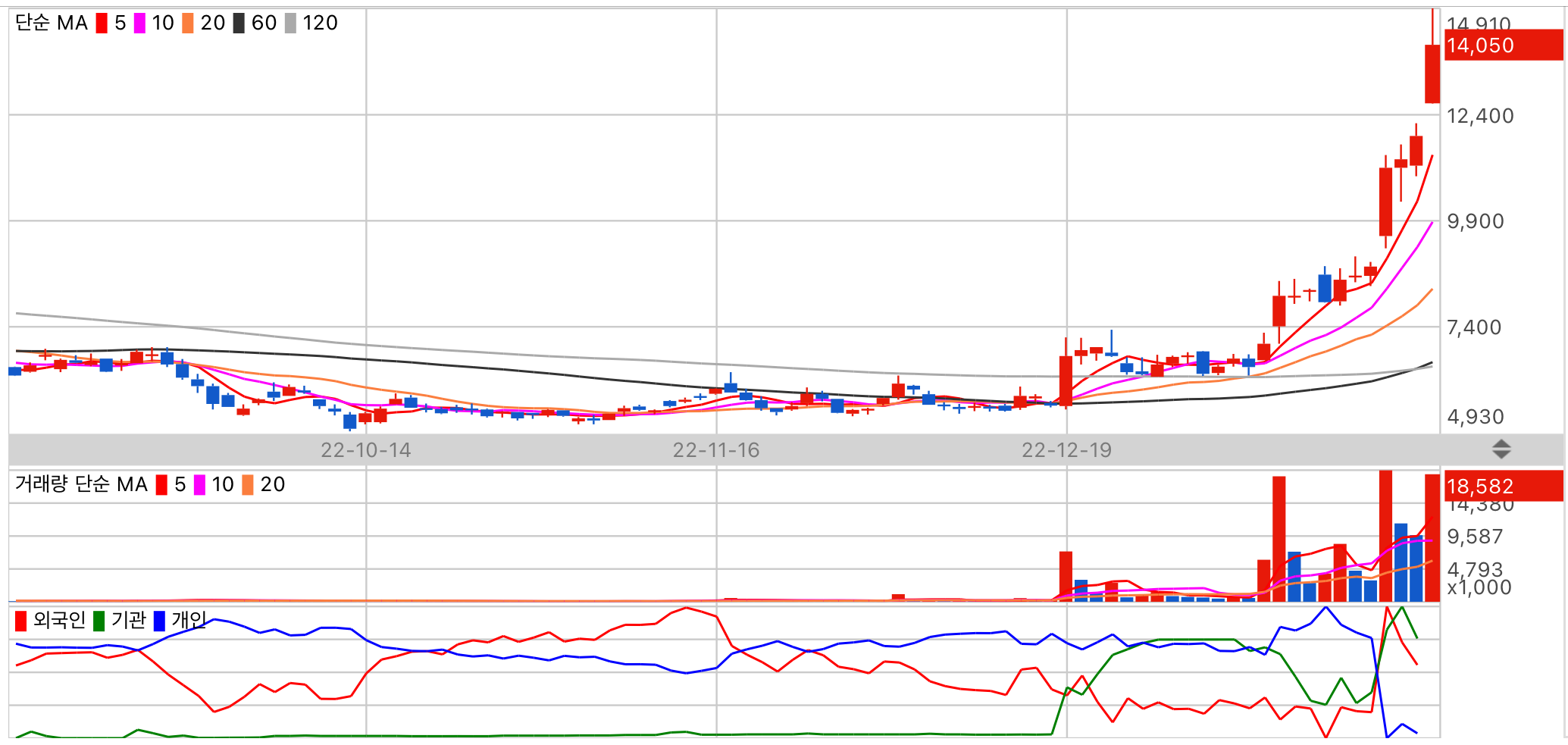
Task: Click the 개인 legend label
Action: pyautogui.click(x=189, y=621)
